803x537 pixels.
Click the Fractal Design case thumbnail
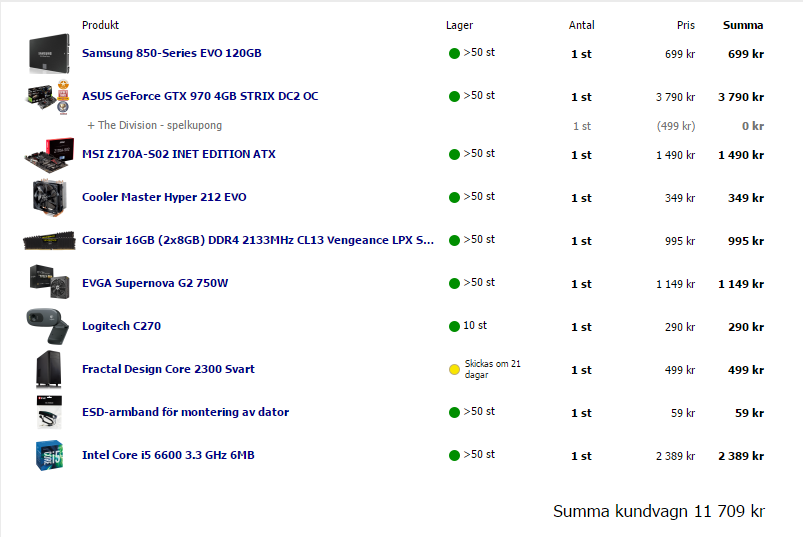point(49,369)
